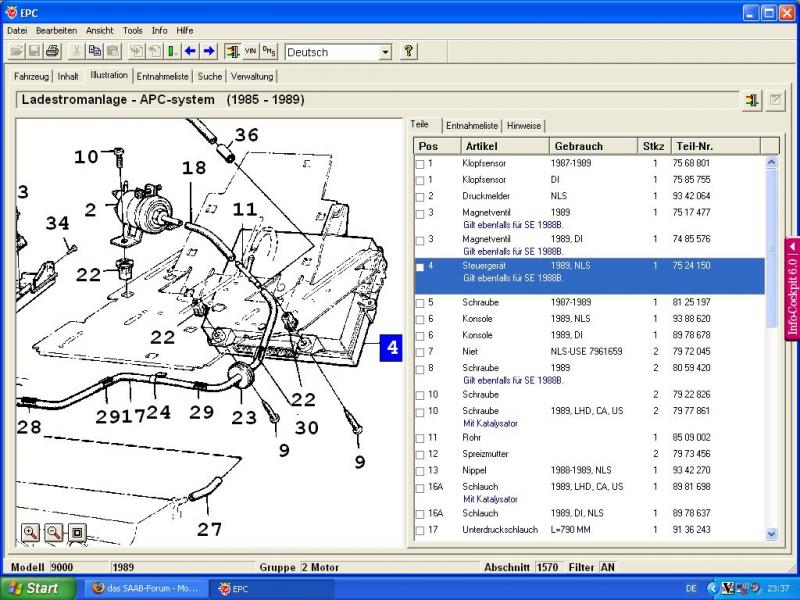
Task: Check box for Steuergerät row
Action: pos(420,267)
